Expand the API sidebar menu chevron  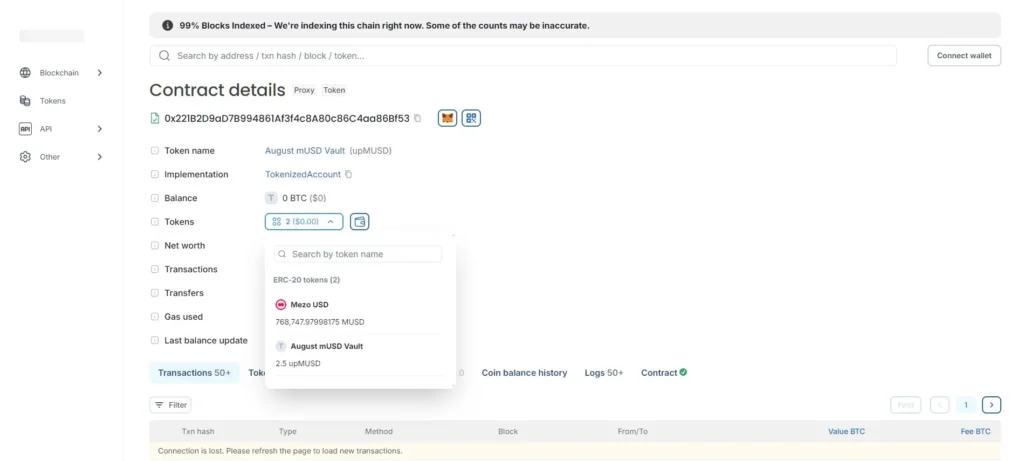click(x=100, y=129)
